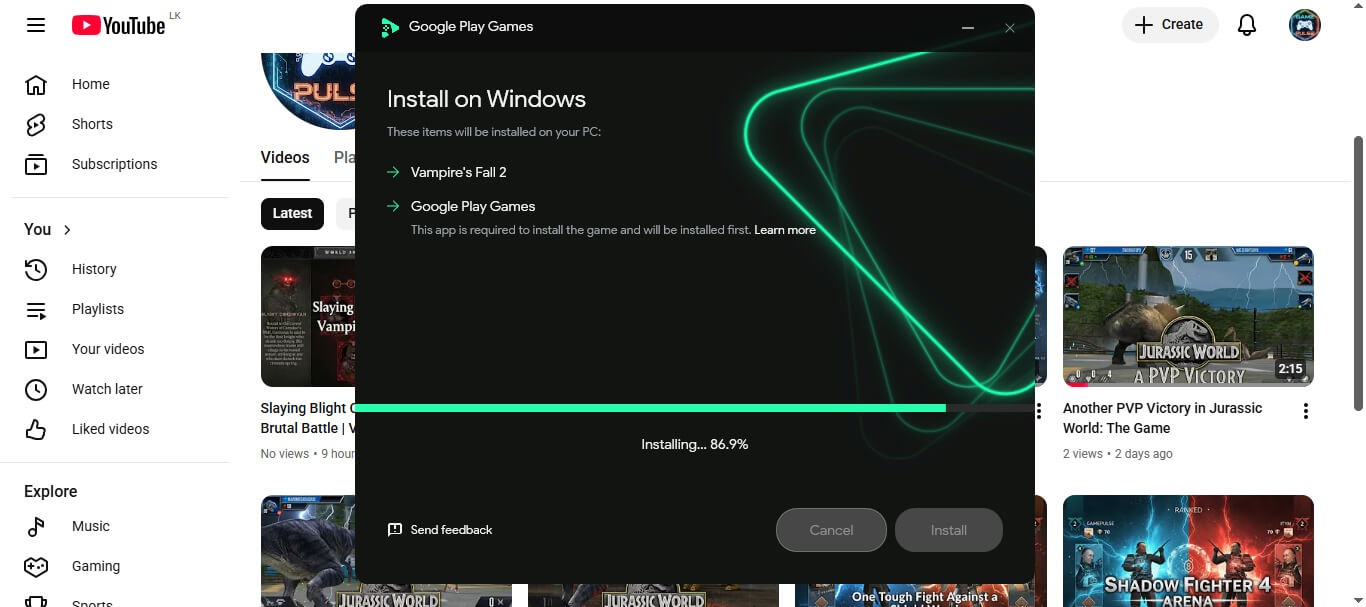Click the YouTube logo

point(118,25)
